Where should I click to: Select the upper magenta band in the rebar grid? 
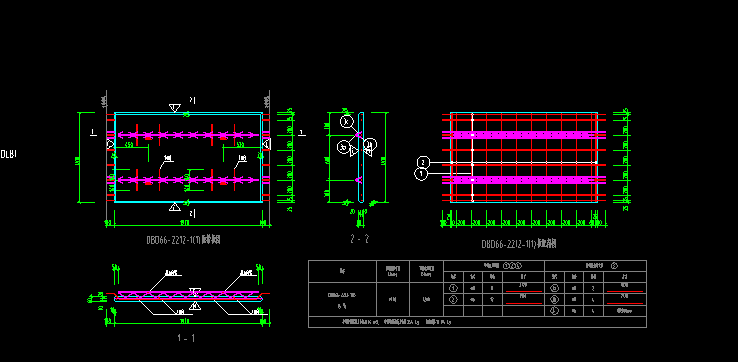pos(524,135)
